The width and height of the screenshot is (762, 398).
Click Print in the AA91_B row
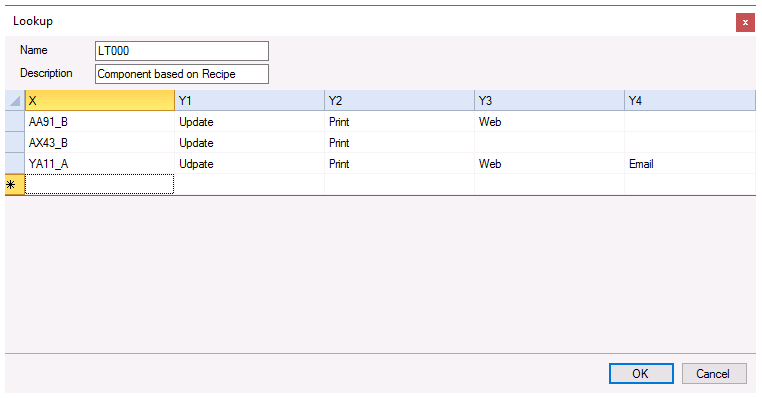[x=399, y=121]
